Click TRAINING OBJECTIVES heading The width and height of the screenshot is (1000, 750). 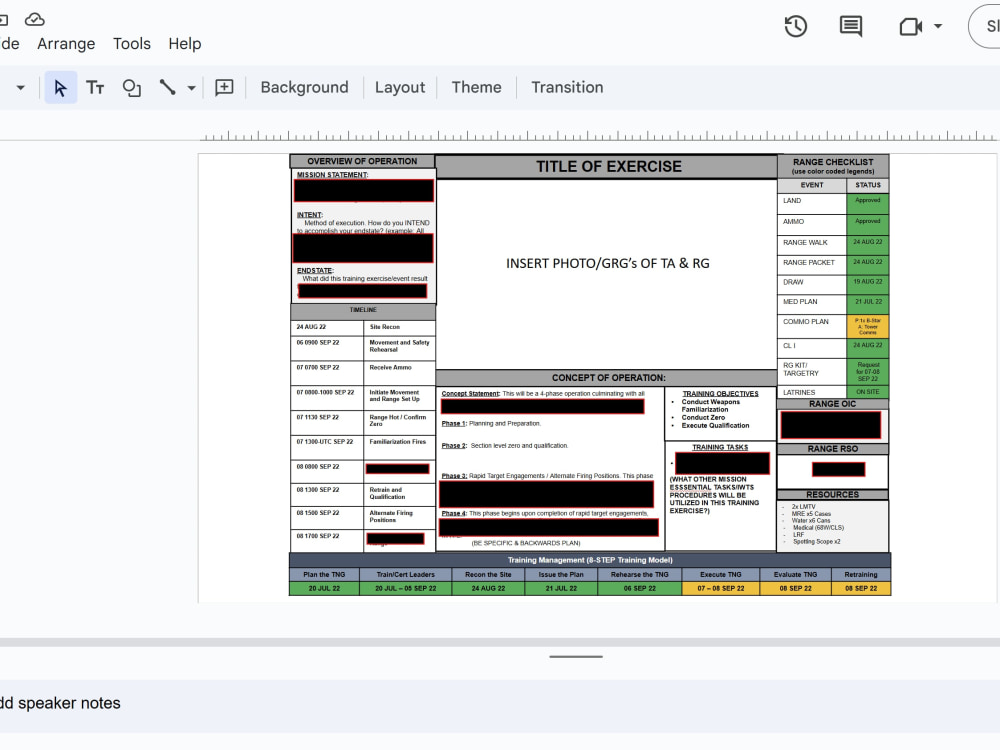[x=721, y=393]
